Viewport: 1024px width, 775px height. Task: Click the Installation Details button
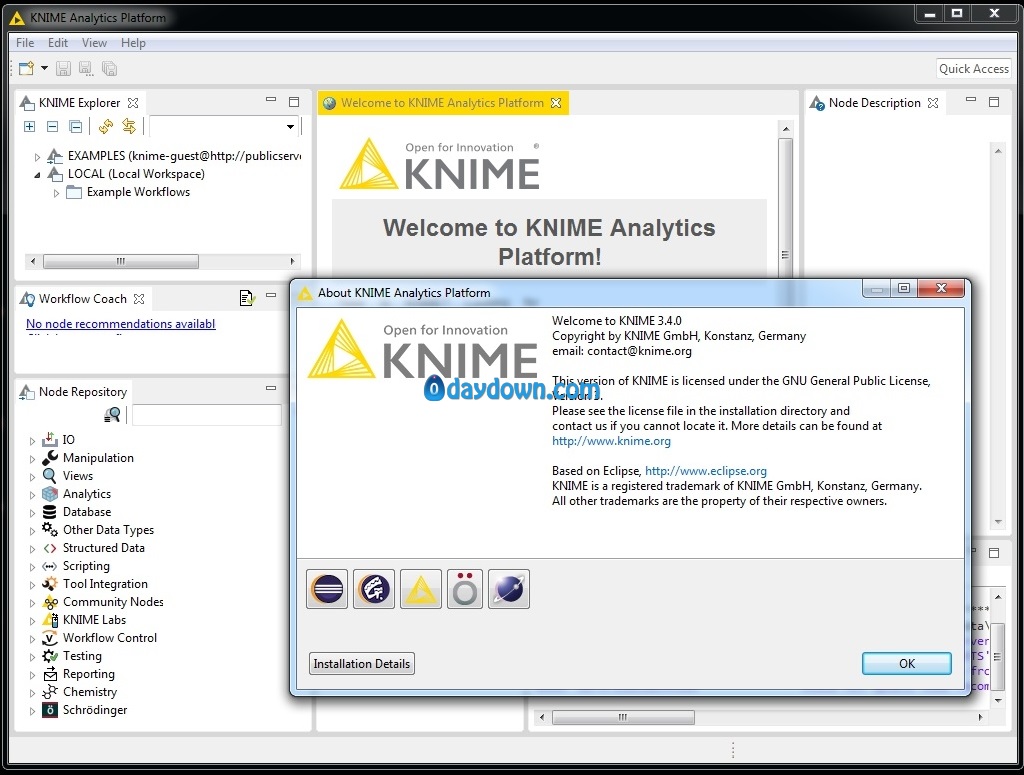click(x=362, y=663)
